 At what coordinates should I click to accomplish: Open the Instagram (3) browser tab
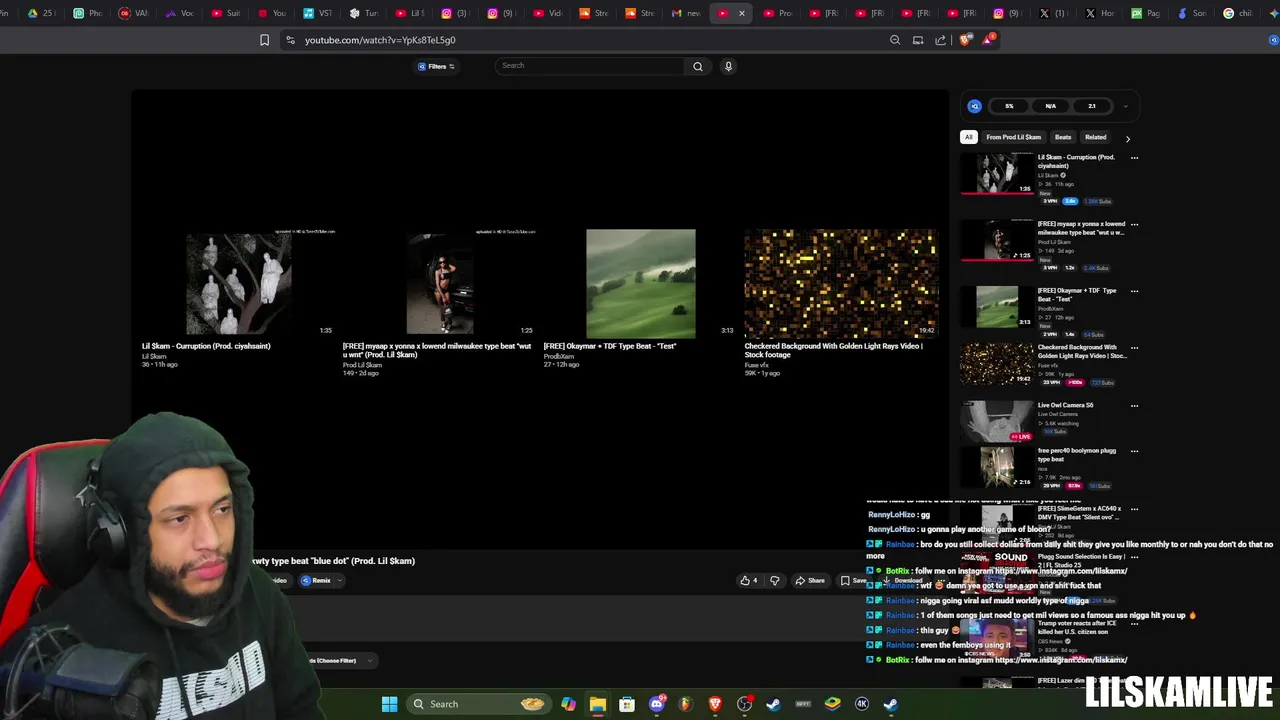click(454, 13)
